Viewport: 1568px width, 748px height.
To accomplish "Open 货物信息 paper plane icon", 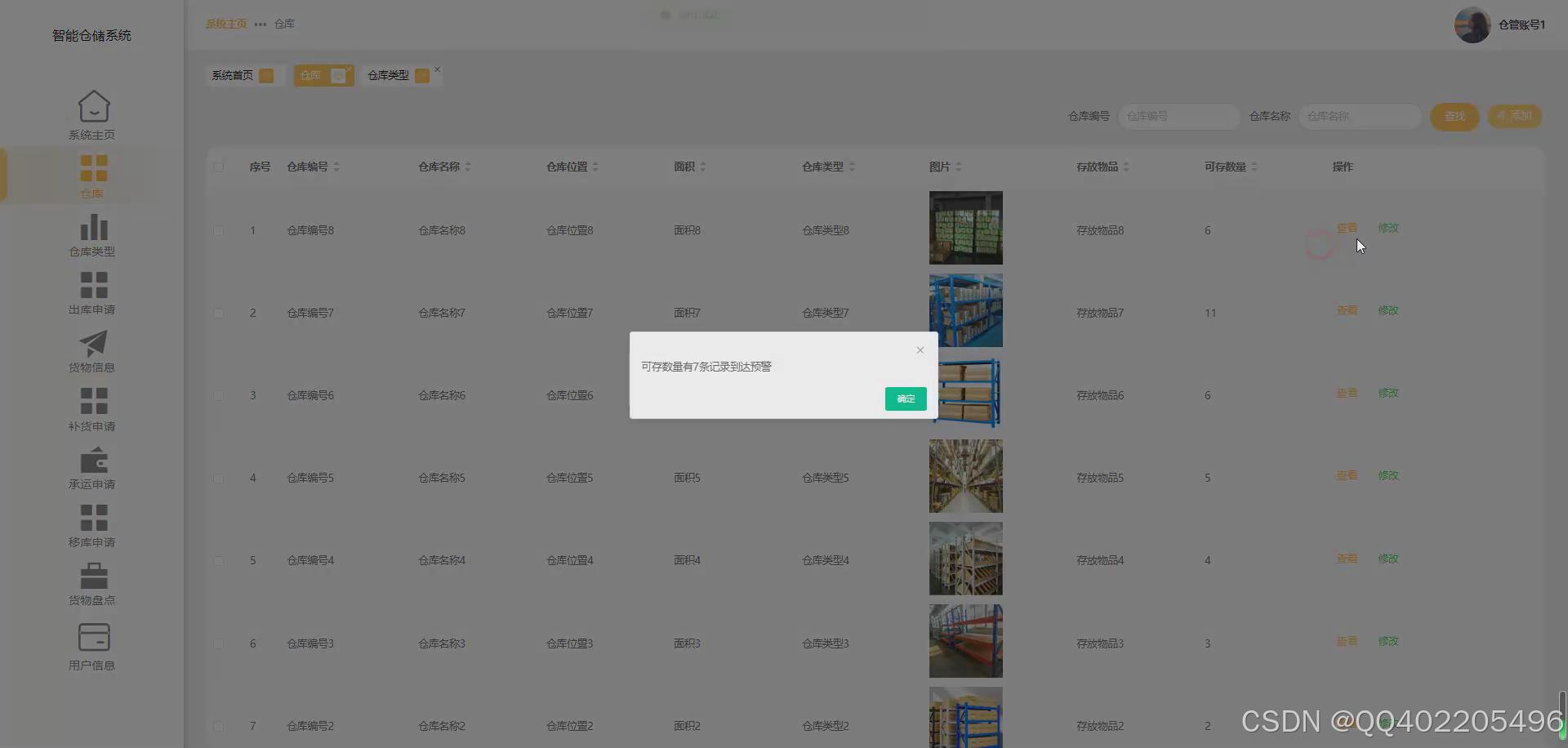I will pyautogui.click(x=93, y=343).
